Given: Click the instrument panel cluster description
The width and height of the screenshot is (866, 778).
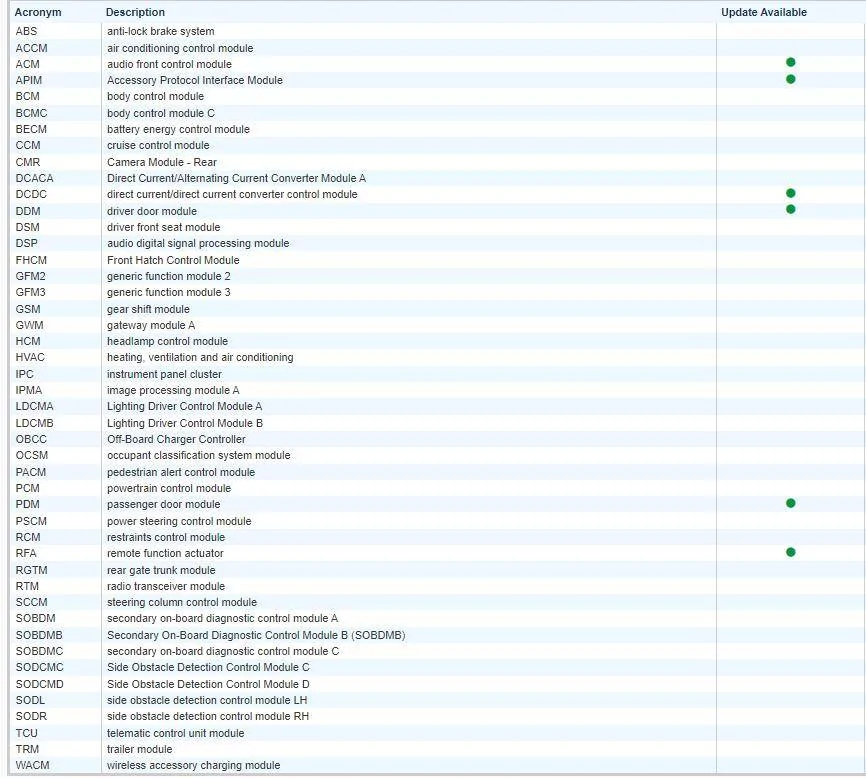Looking at the screenshot, I should click(x=164, y=374).
